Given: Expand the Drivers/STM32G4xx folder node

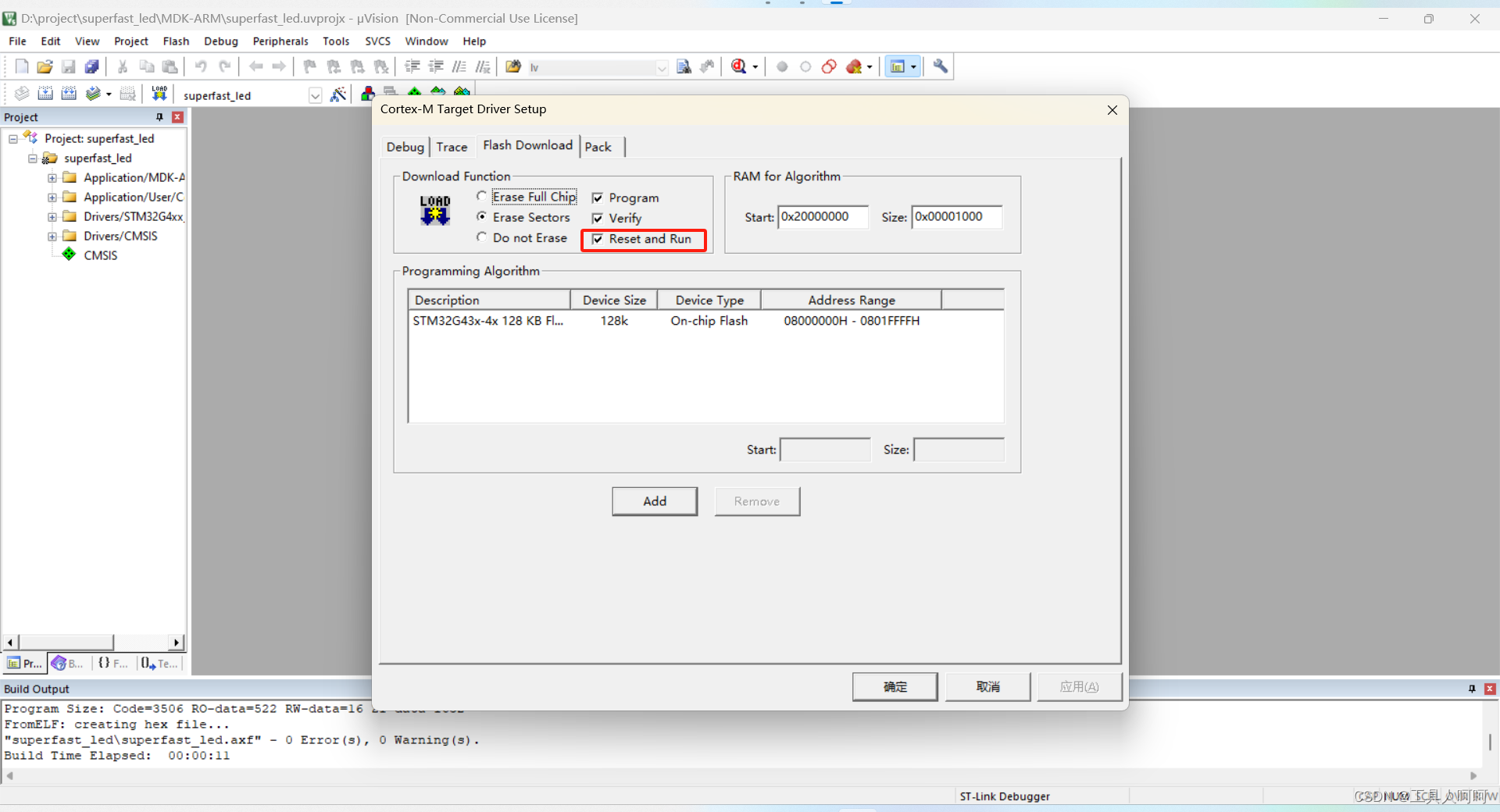Looking at the screenshot, I should [x=52, y=216].
